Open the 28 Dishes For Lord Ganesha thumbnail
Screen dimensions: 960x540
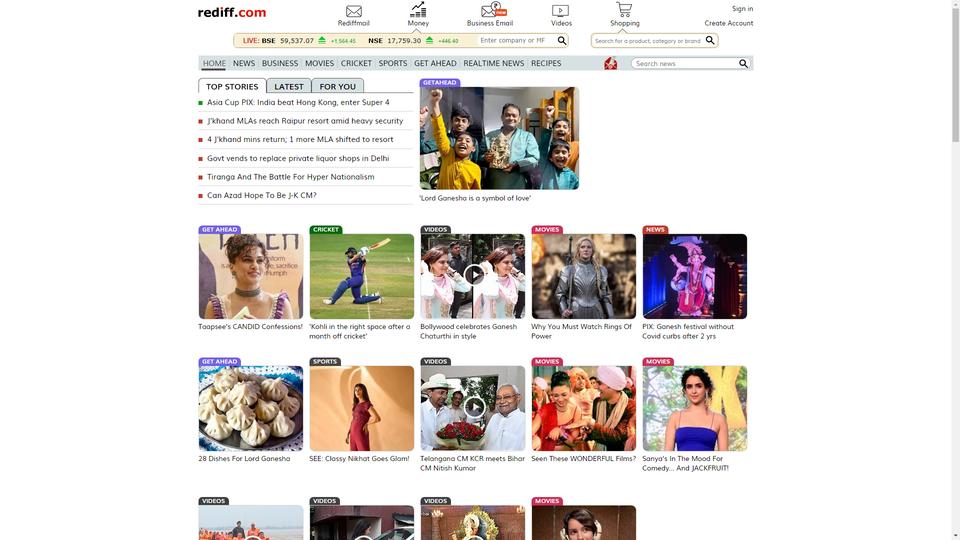pyautogui.click(x=250, y=408)
